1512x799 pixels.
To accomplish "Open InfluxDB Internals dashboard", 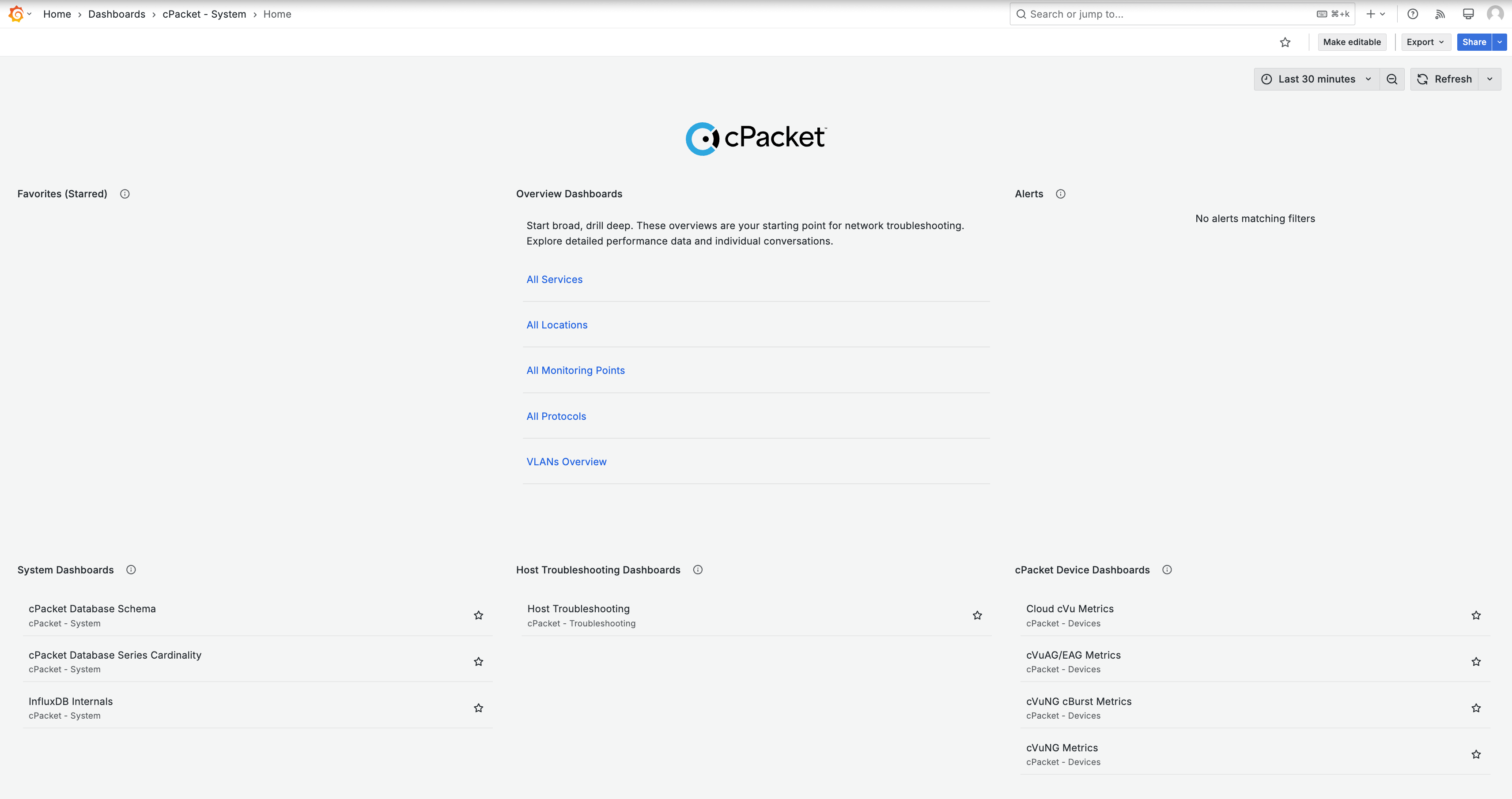I will click(71, 701).
